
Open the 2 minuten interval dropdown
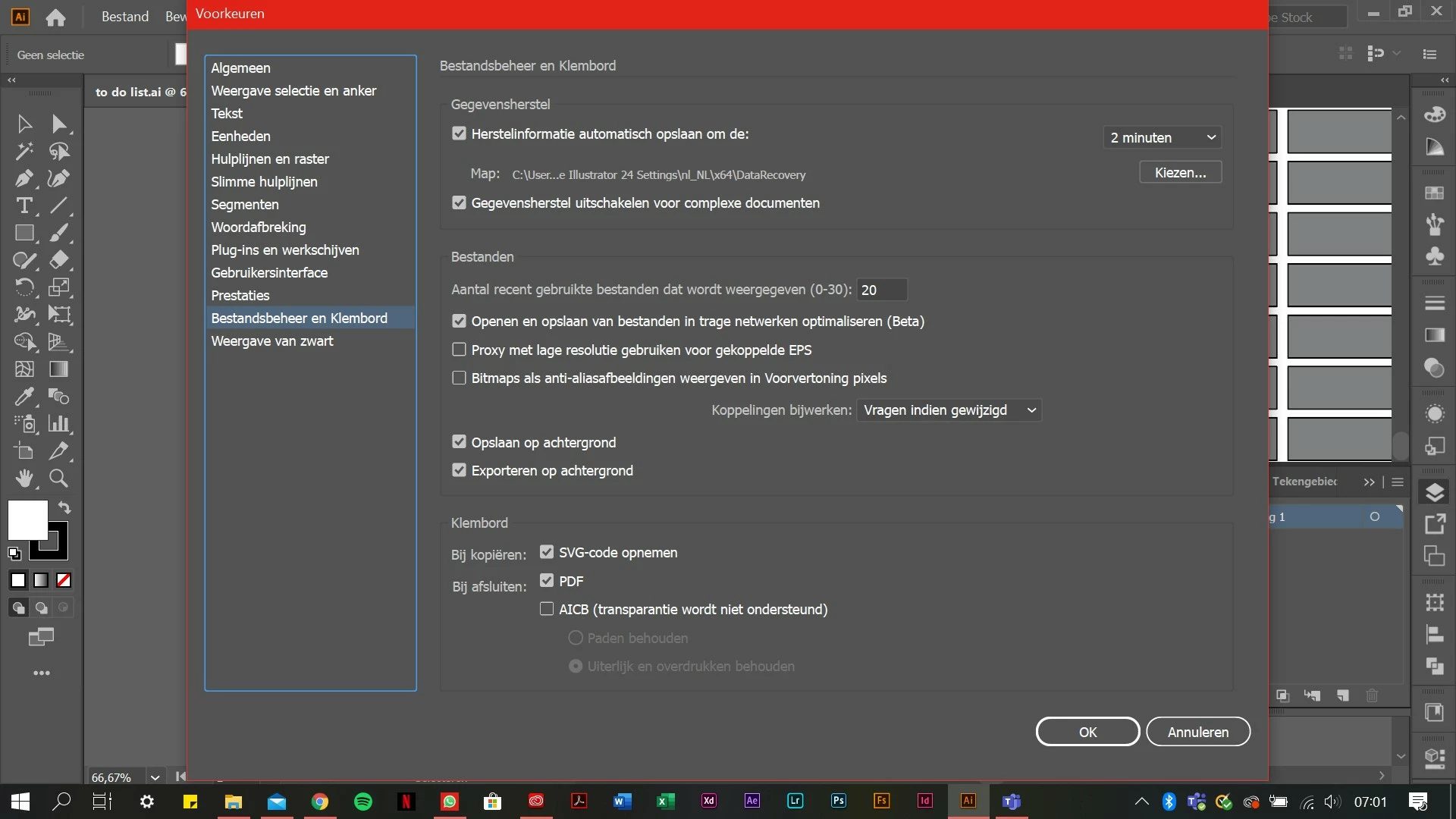(1162, 137)
